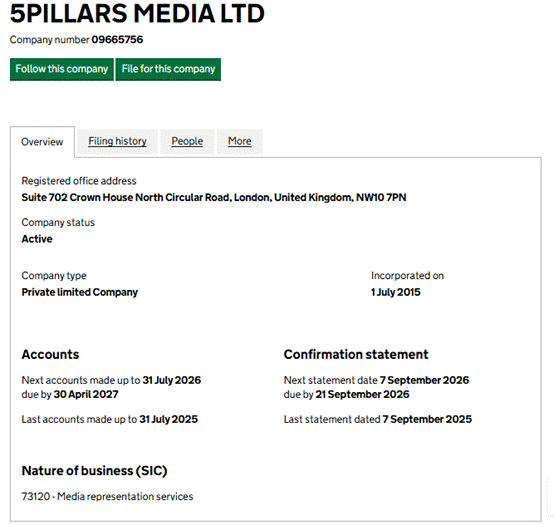Click the Private limited Company type
The image size is (554, 525).
click(79, 292)
